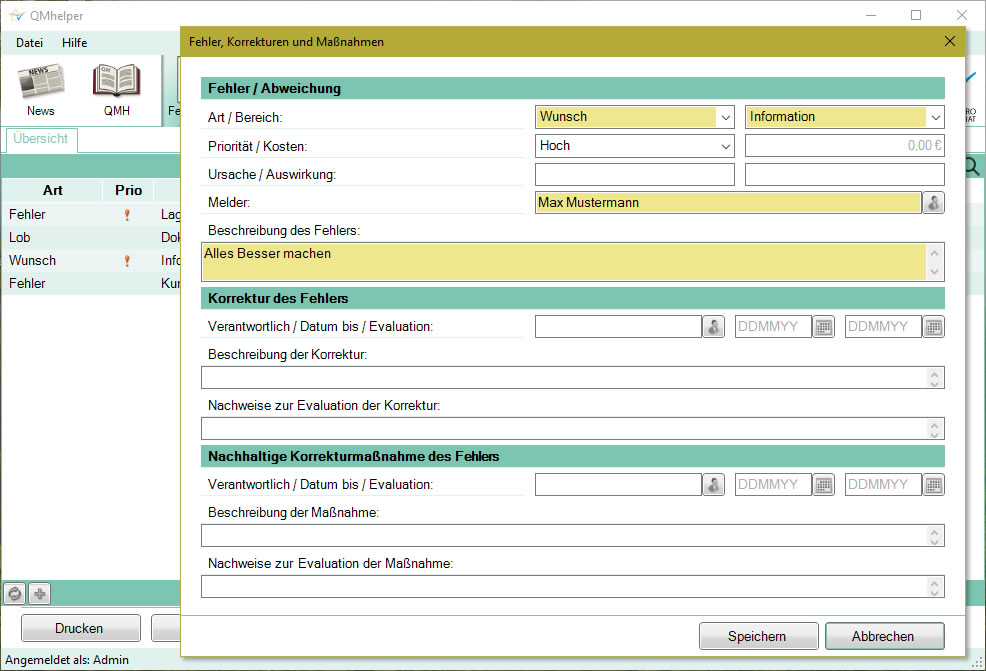Open the QMH handbook icon
Screen dimensions: 986x671
tap(116, 89)
